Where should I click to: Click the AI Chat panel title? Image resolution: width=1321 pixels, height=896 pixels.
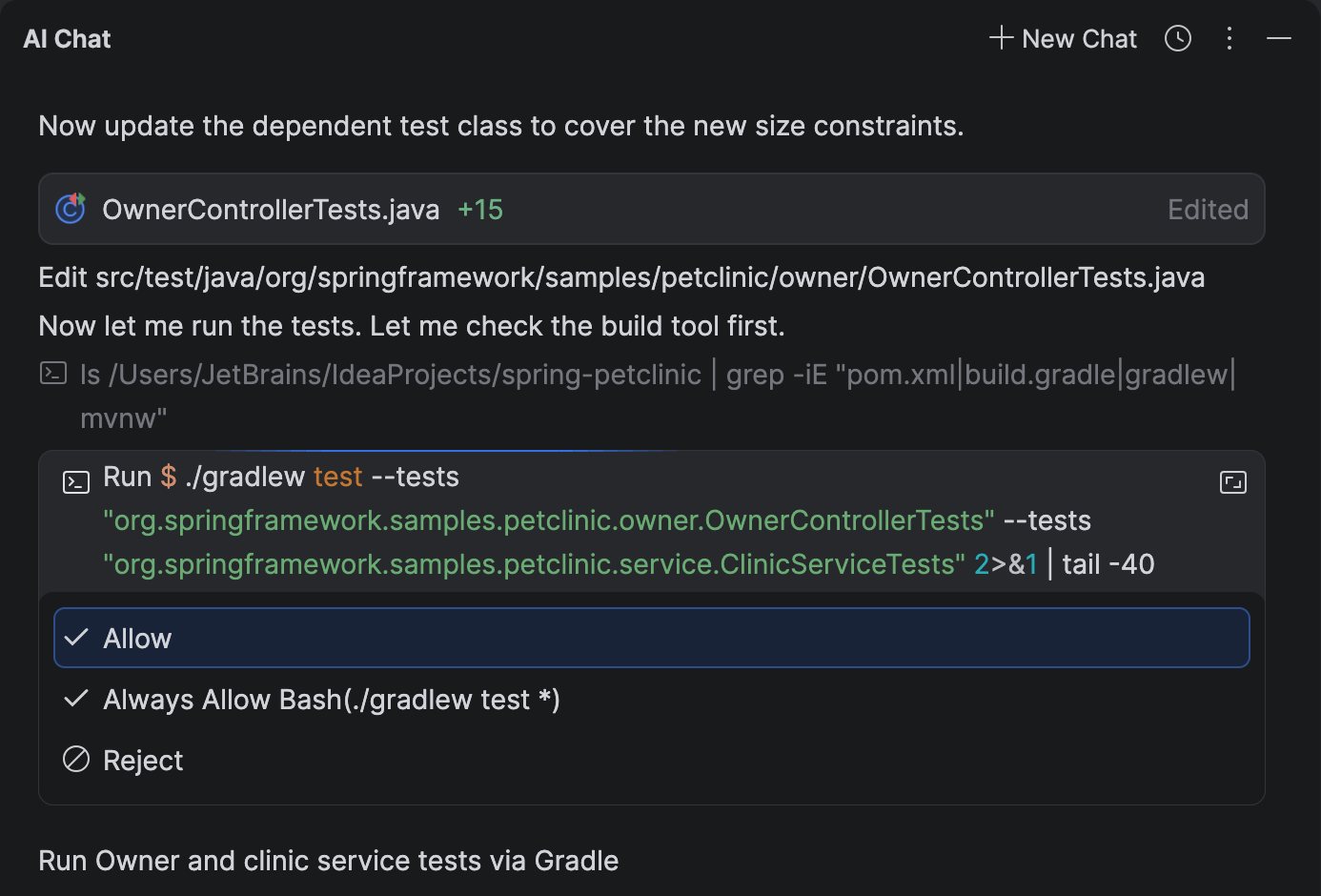pyautogui.click(x=67, y=39)
